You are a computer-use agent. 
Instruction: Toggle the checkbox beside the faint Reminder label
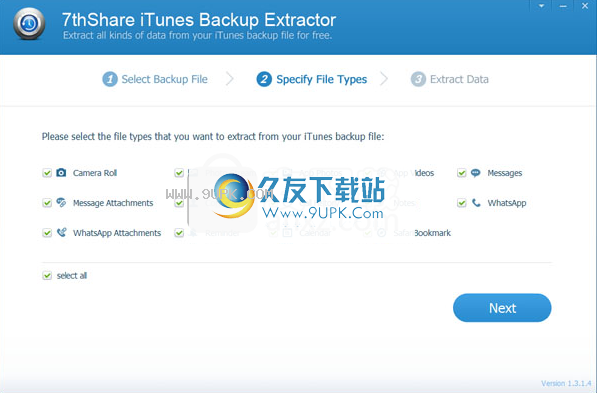(x=179, y=233)
